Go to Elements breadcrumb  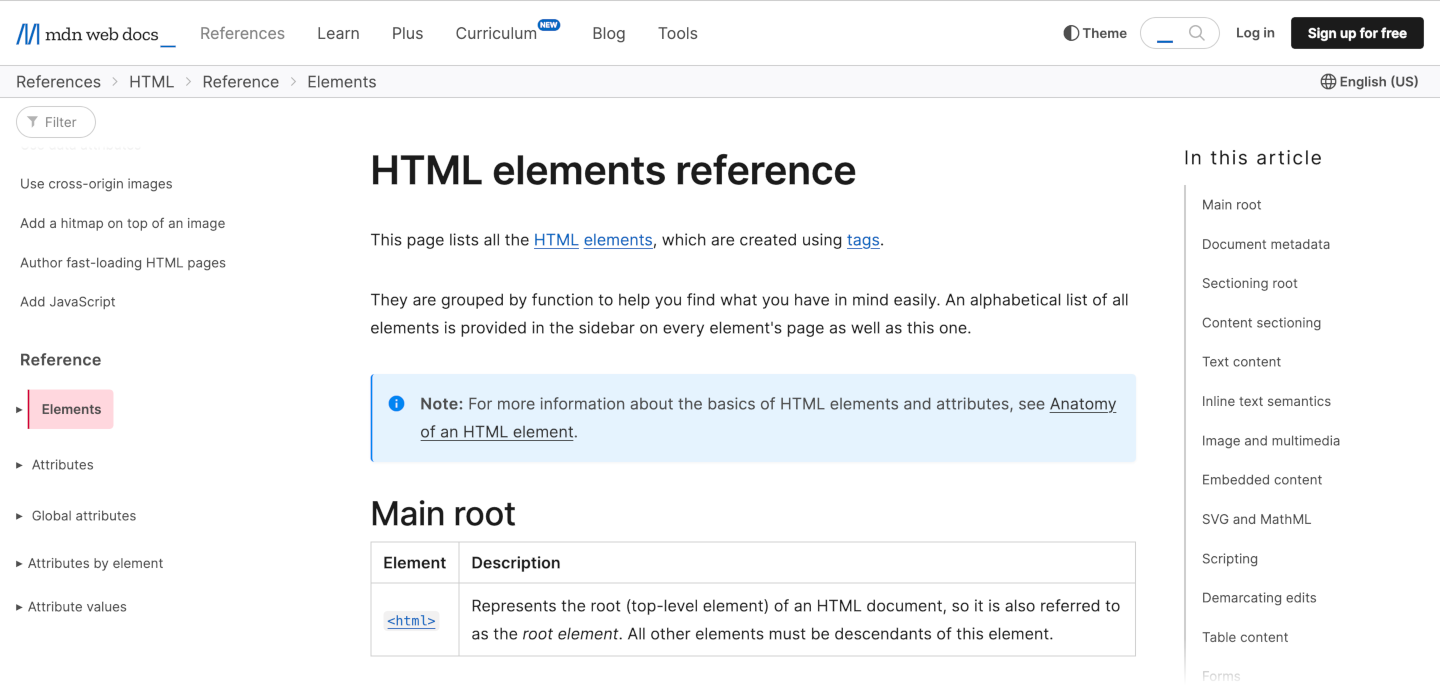341,82
